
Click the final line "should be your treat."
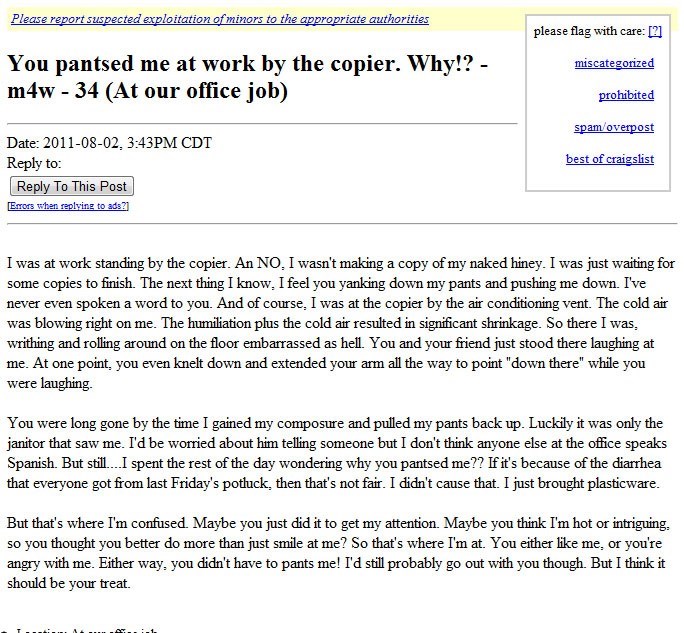coord(69,583)
